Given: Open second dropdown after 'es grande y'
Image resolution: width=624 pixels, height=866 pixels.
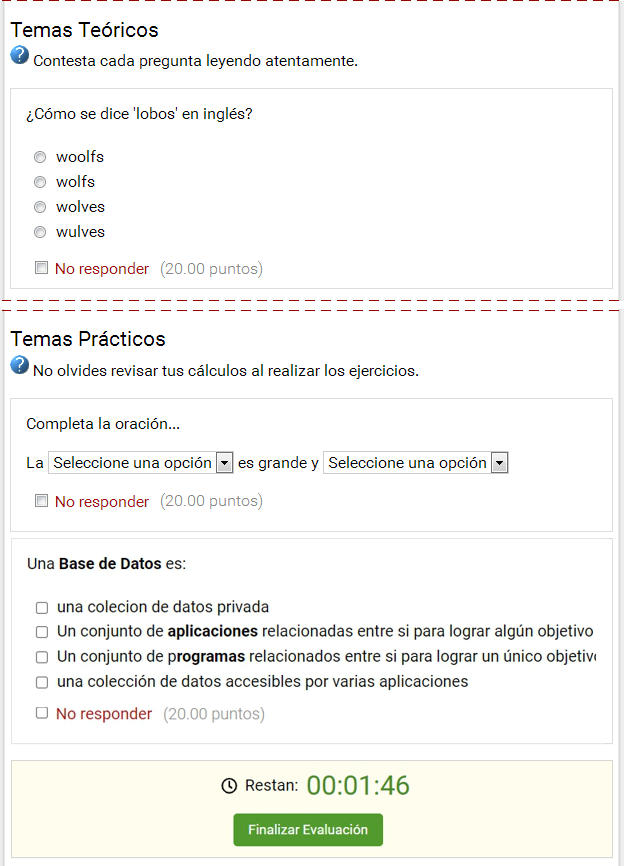Looking at the screenshot, I should point(415,463).
